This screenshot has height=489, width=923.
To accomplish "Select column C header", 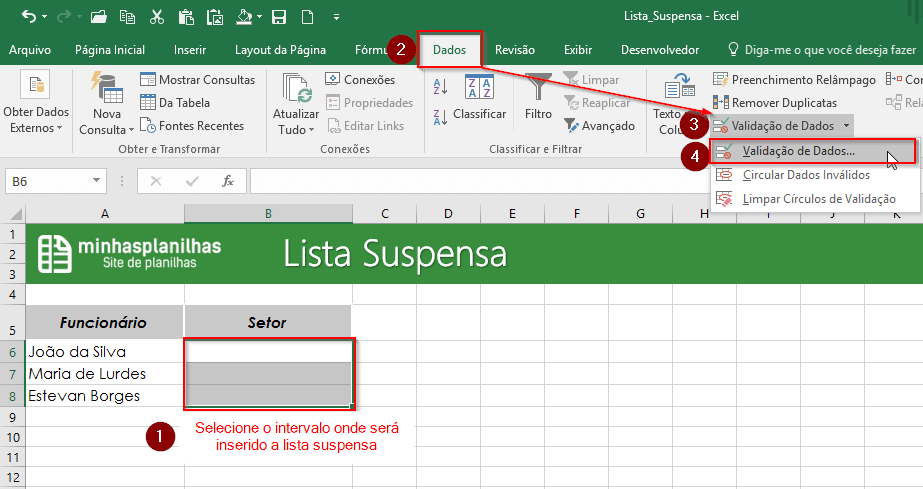I will click(x=384, y=214).
